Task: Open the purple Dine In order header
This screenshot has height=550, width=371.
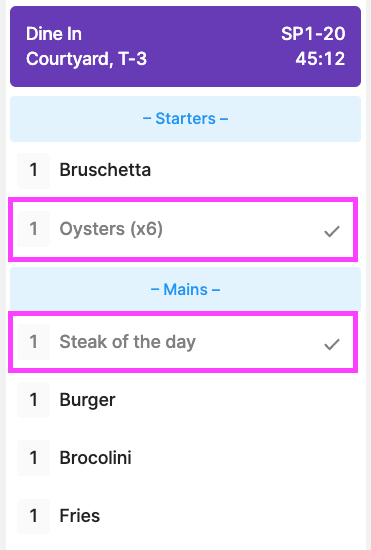Action: 186,46
